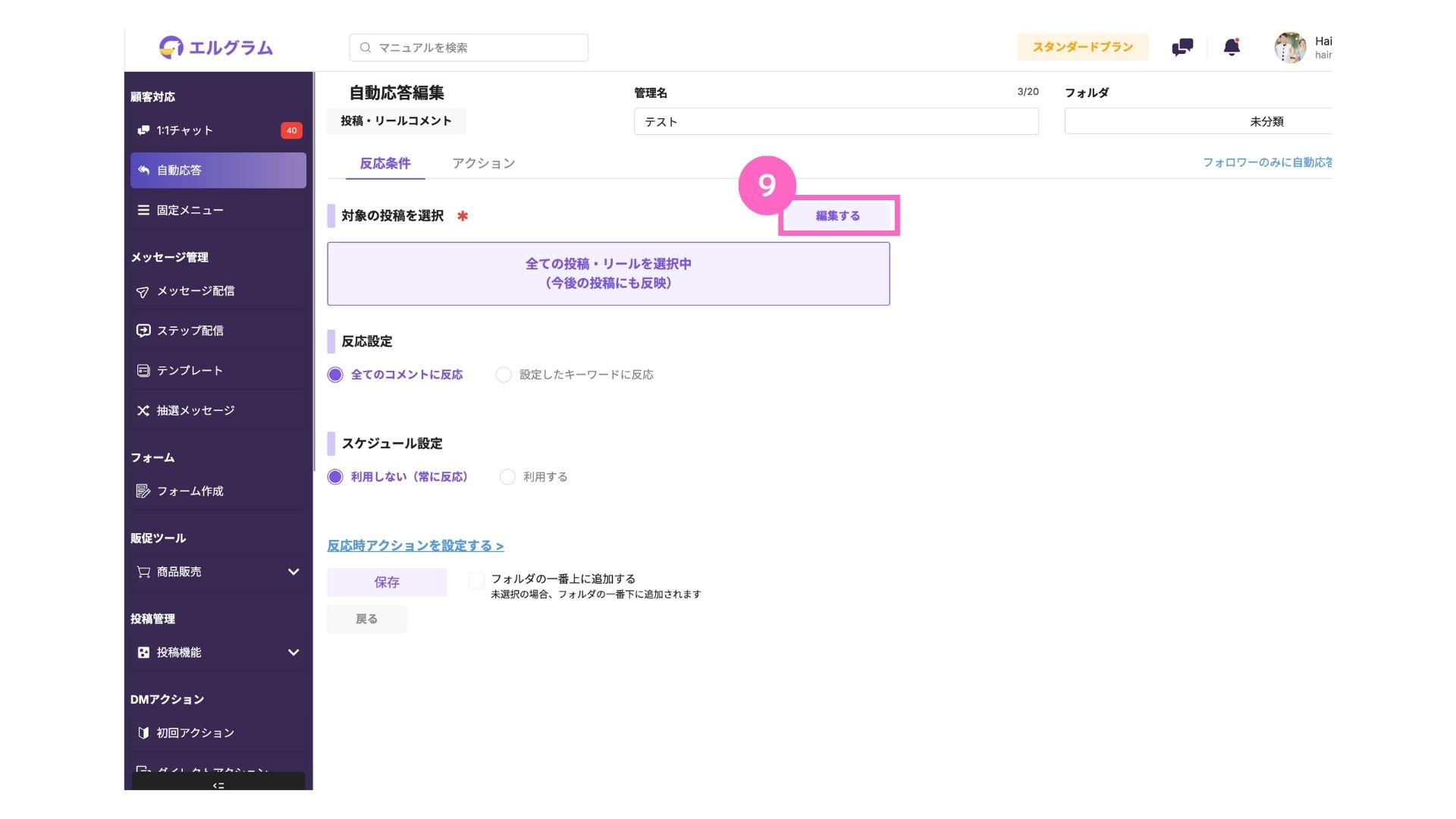
Task: Open メッセージ配信 menu item
Action: [218, 291]
